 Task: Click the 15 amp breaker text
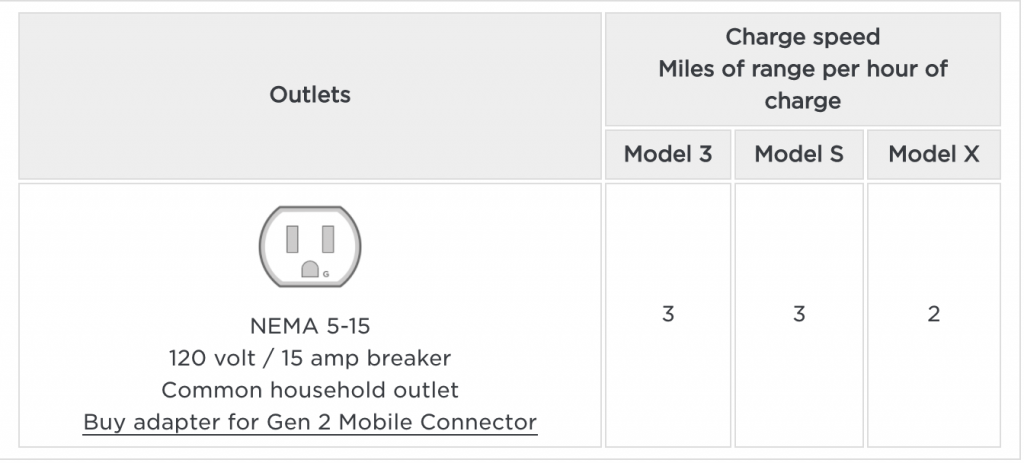[x=366, y=359]
